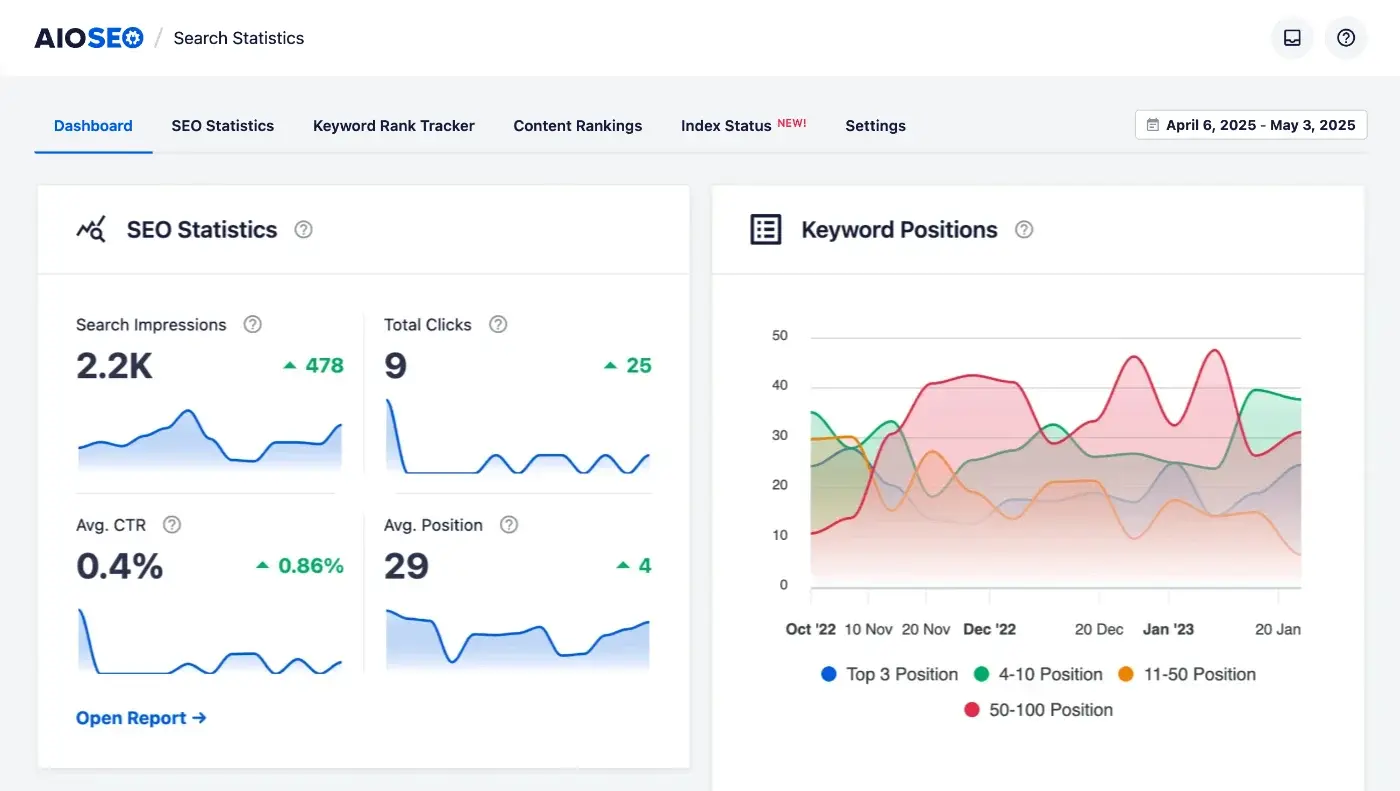Switch to the Keyword Rank Tracker tab
The height and width of the screenshot is (791, 1400).
[393, 126]
